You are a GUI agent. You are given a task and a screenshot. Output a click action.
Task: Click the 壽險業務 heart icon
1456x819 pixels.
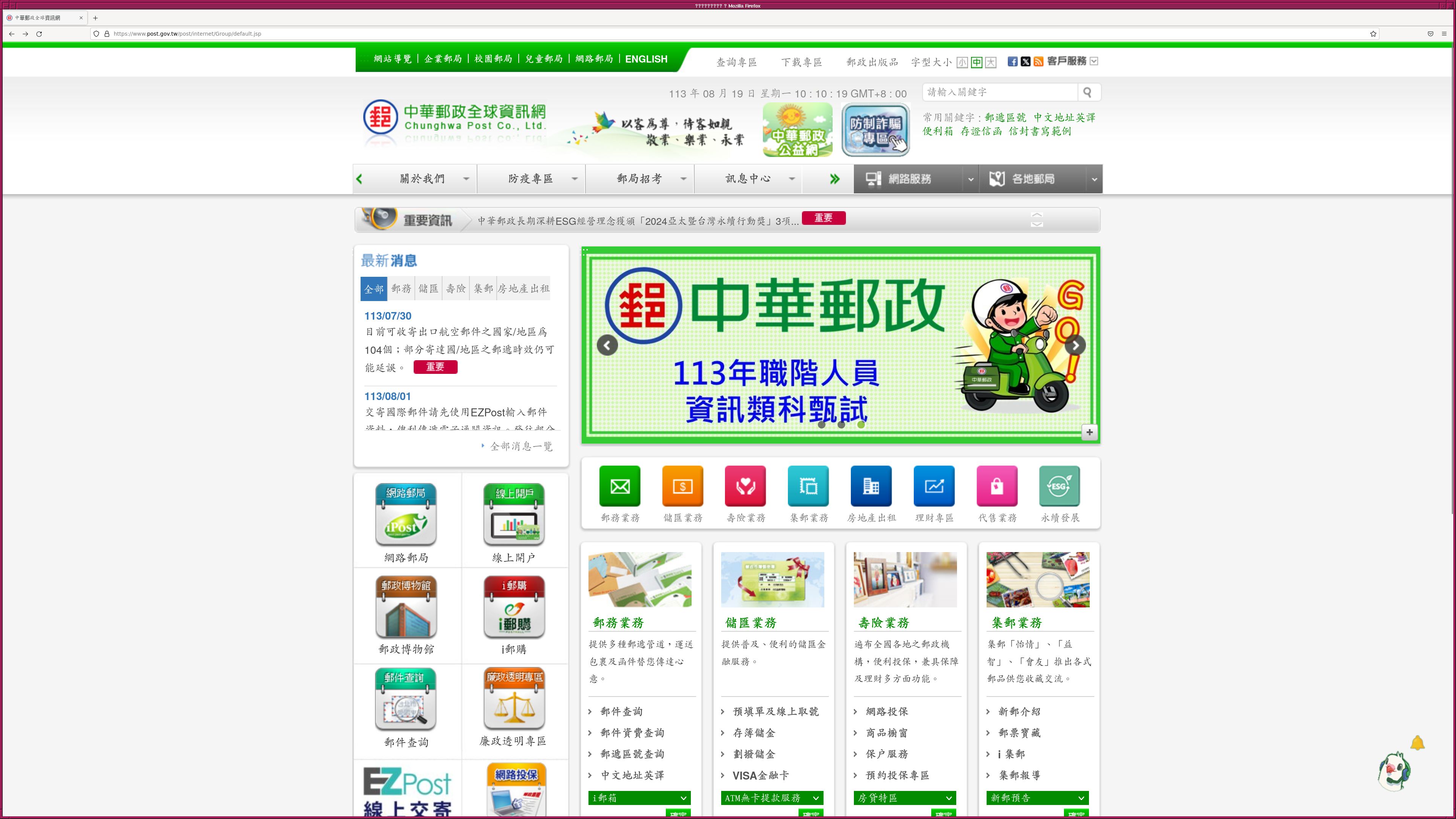pyautogui.click(x=745, y=486)
